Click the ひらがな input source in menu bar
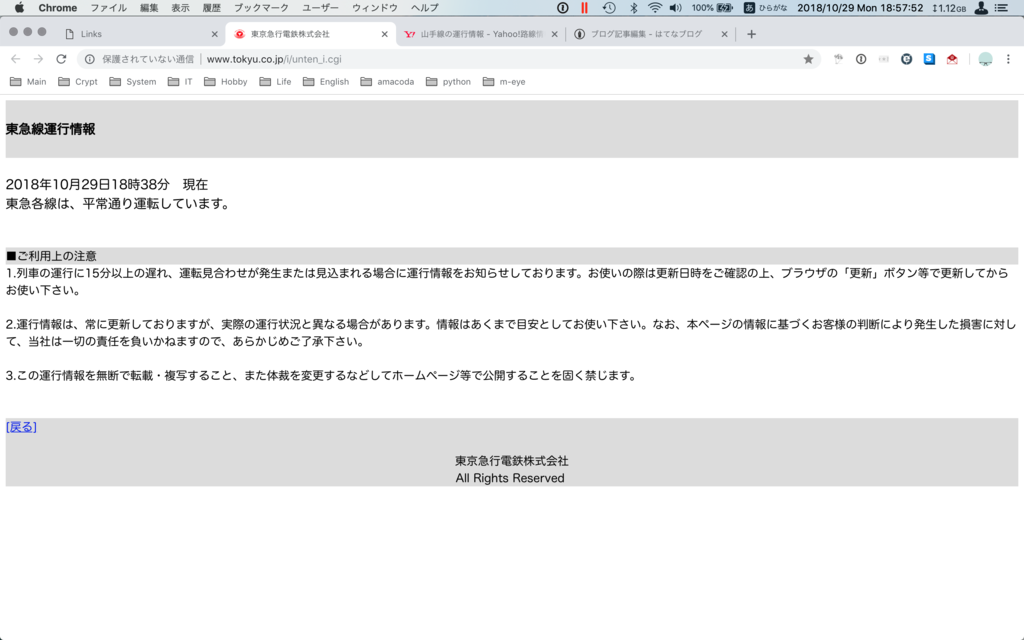This screenshot has height=640, width=1024. coord(773,9)
